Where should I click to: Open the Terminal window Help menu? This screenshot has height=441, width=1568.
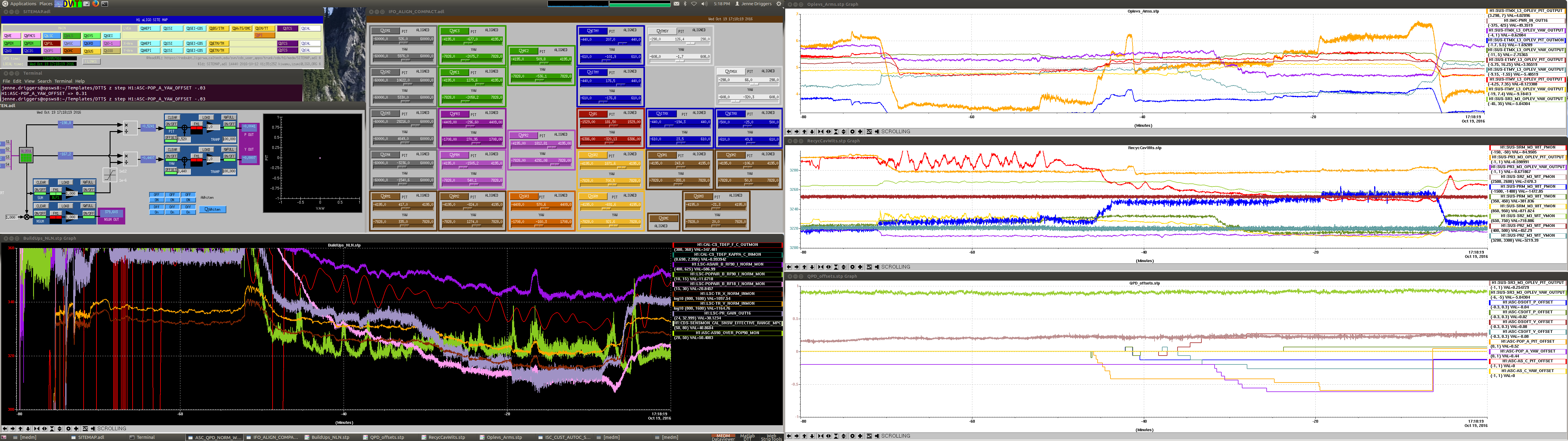point(80,81)
